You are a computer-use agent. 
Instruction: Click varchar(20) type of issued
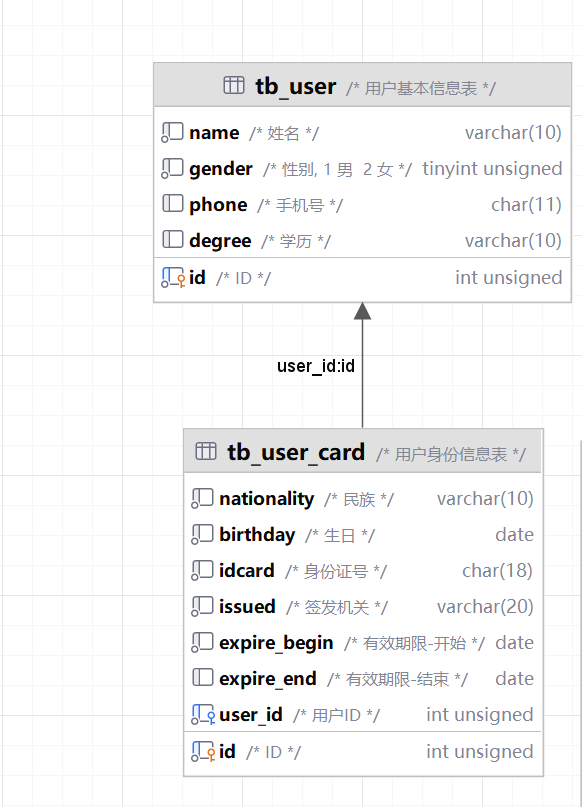[x=485, y=606]
